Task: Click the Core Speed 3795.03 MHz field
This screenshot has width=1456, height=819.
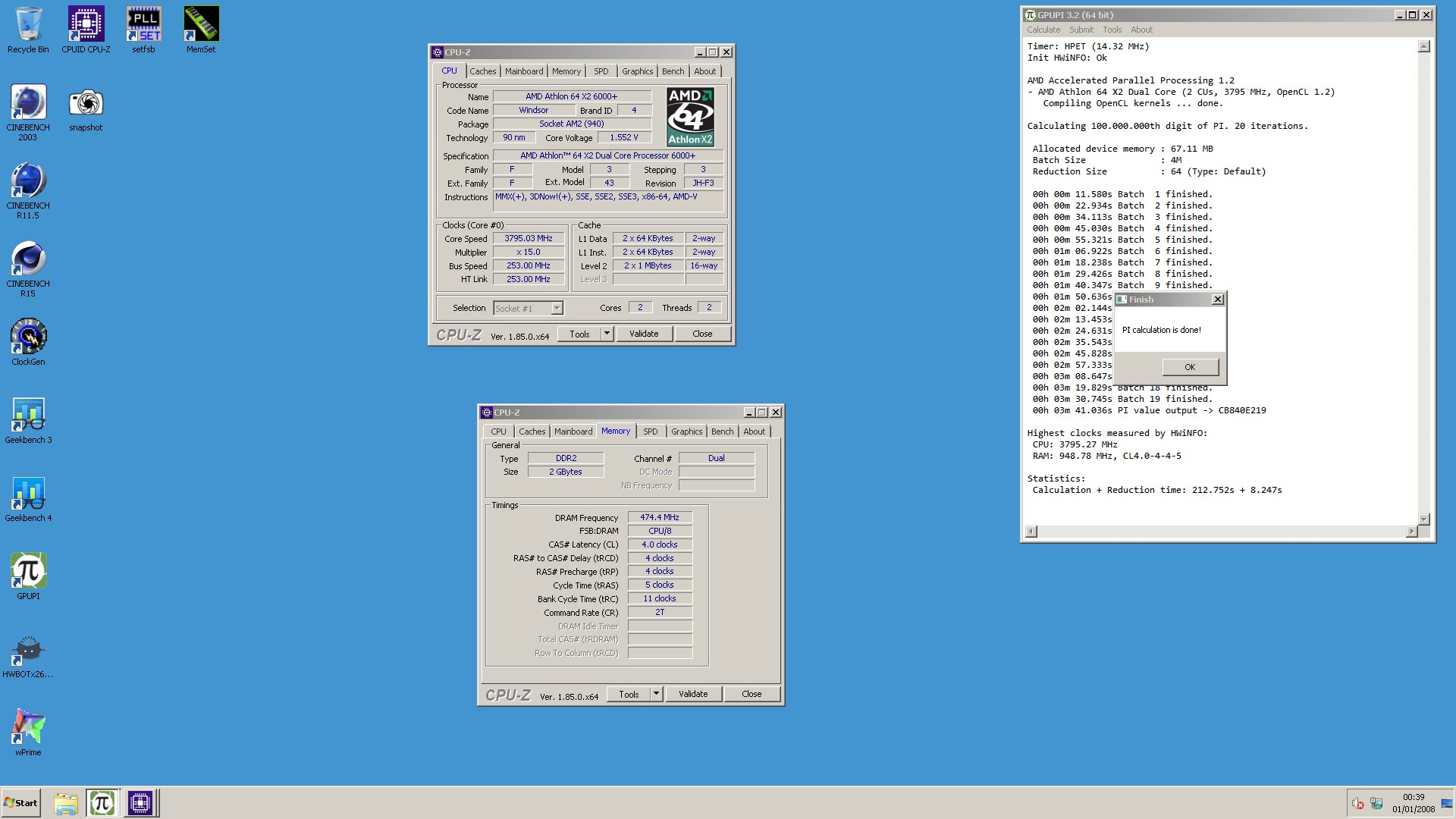Action: click(x=529, y=238)
